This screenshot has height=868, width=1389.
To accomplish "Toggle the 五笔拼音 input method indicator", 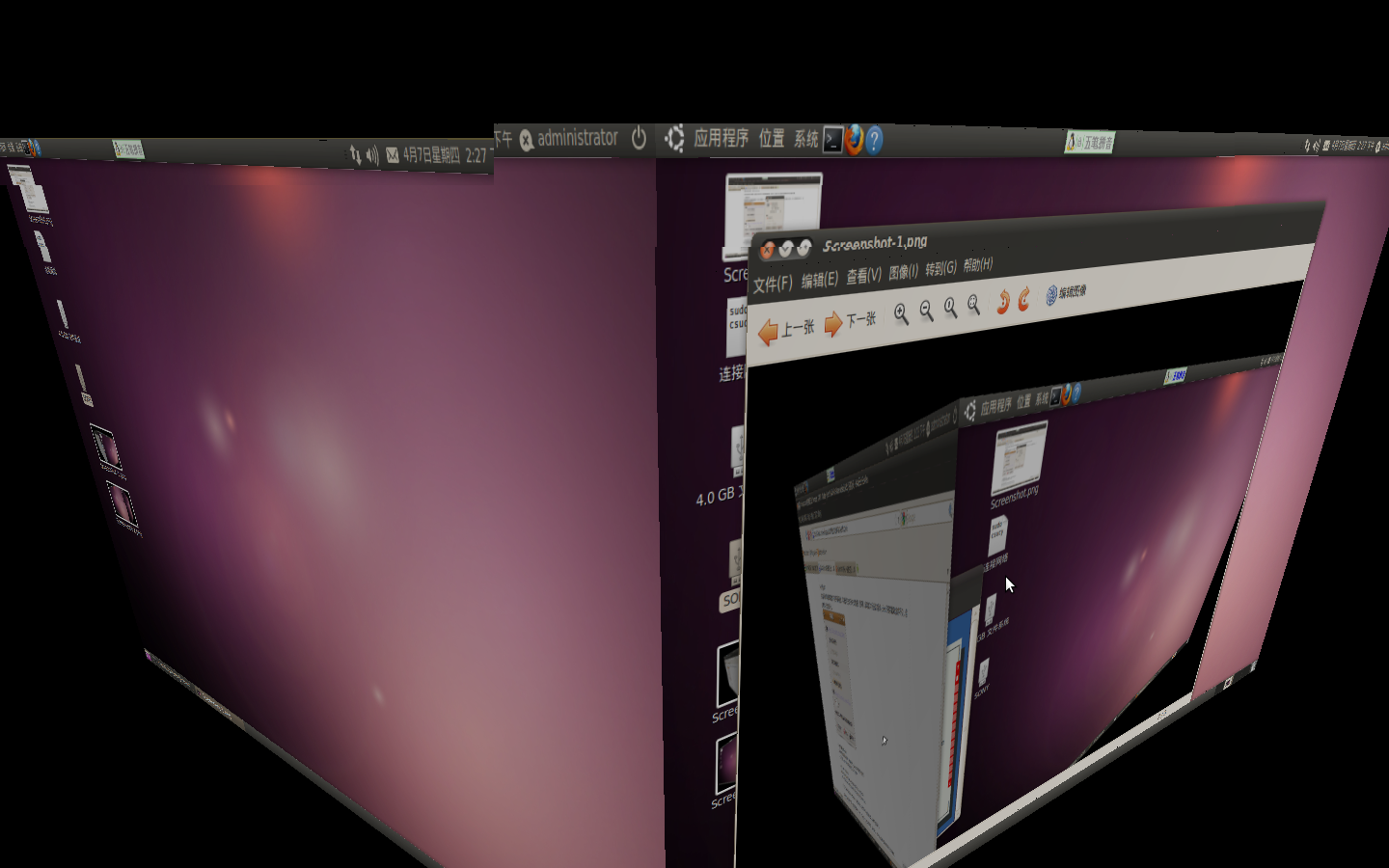I will (1090, 142).
